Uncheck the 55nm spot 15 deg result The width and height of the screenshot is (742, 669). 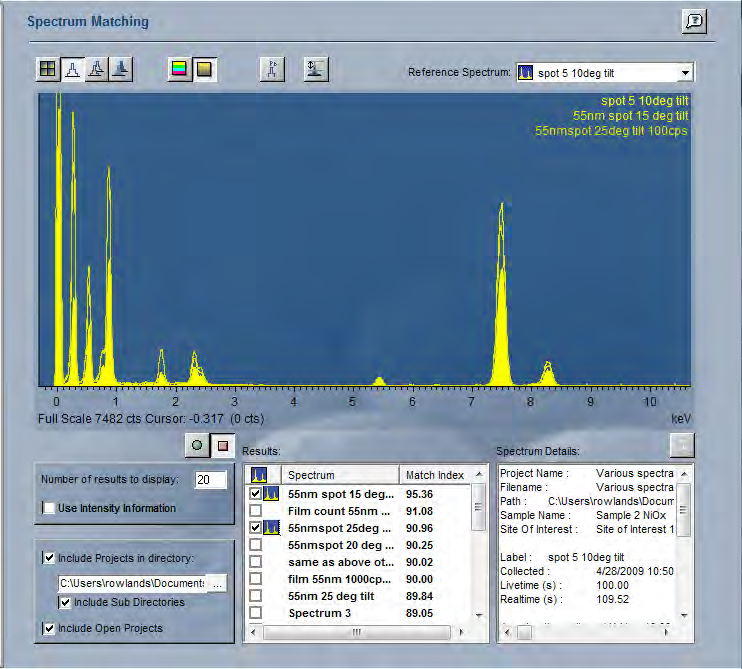pyautogui.click(x=256, y=494)
